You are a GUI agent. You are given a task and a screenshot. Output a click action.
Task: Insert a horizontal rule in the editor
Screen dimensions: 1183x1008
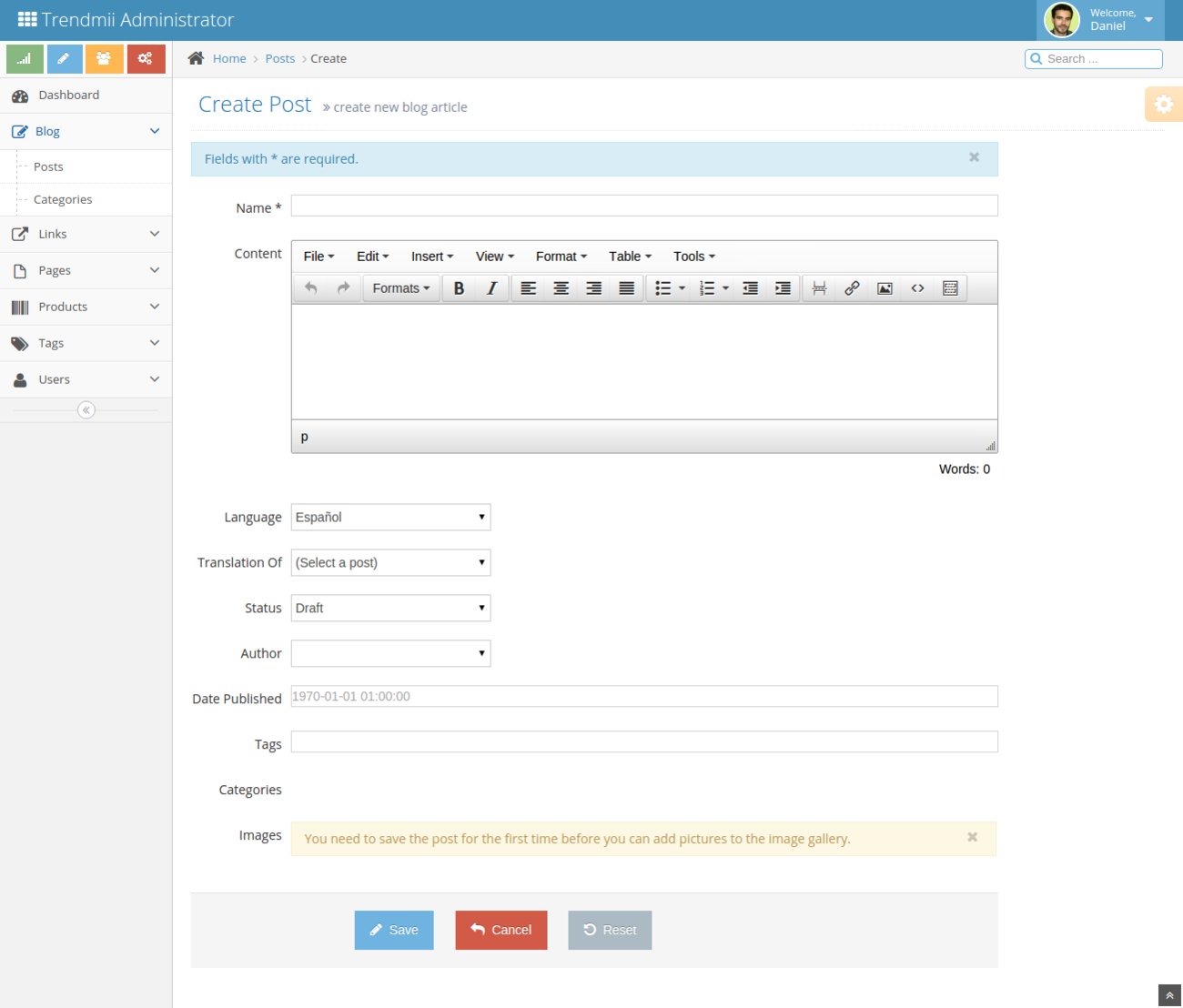point(819,287)
